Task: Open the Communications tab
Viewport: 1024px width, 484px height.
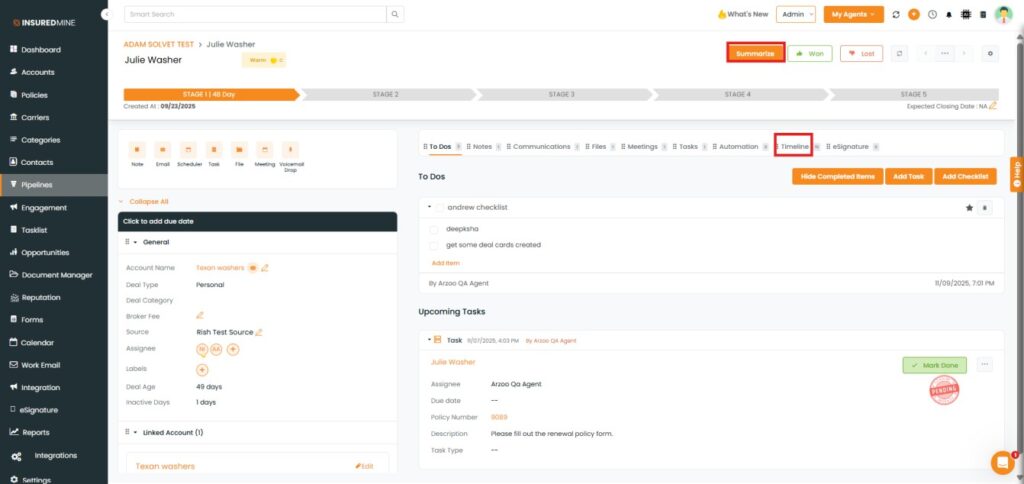Action: [541, 146]
